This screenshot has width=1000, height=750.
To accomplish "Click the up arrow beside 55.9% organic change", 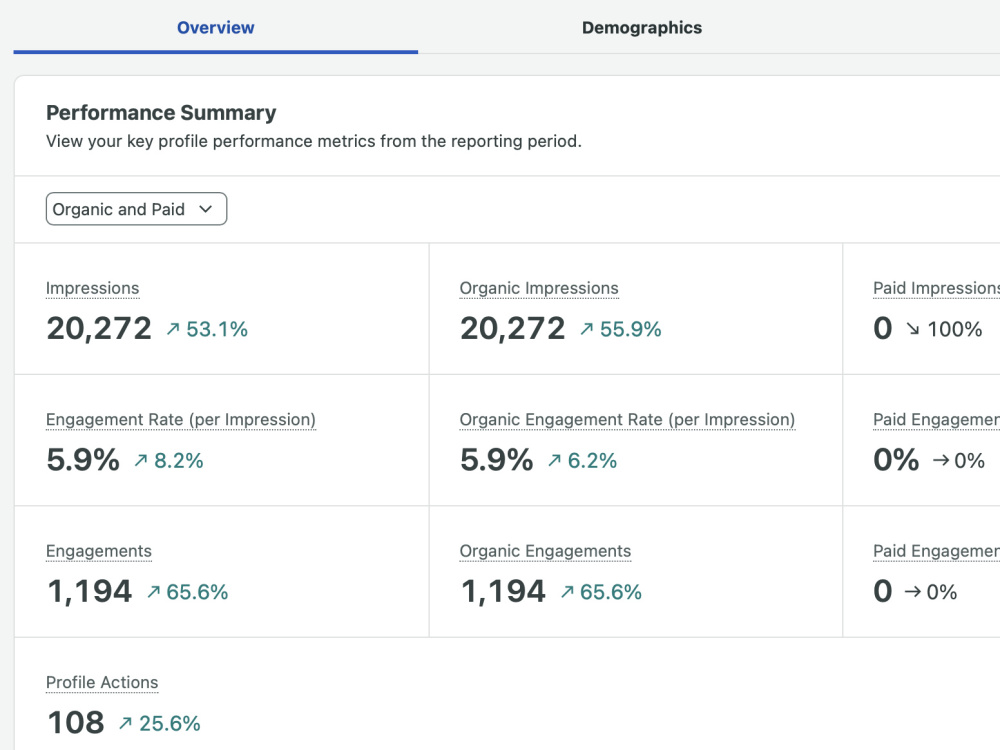I will pos(587,329).
